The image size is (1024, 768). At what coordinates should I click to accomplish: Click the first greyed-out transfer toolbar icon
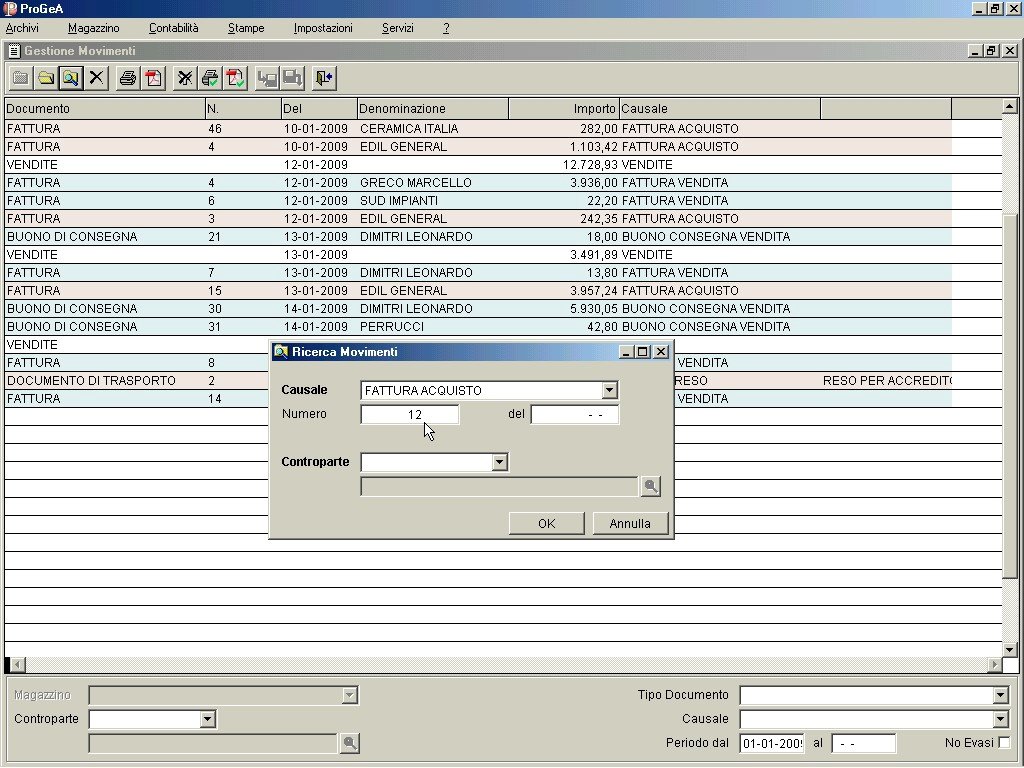click(x=267, y=78)
